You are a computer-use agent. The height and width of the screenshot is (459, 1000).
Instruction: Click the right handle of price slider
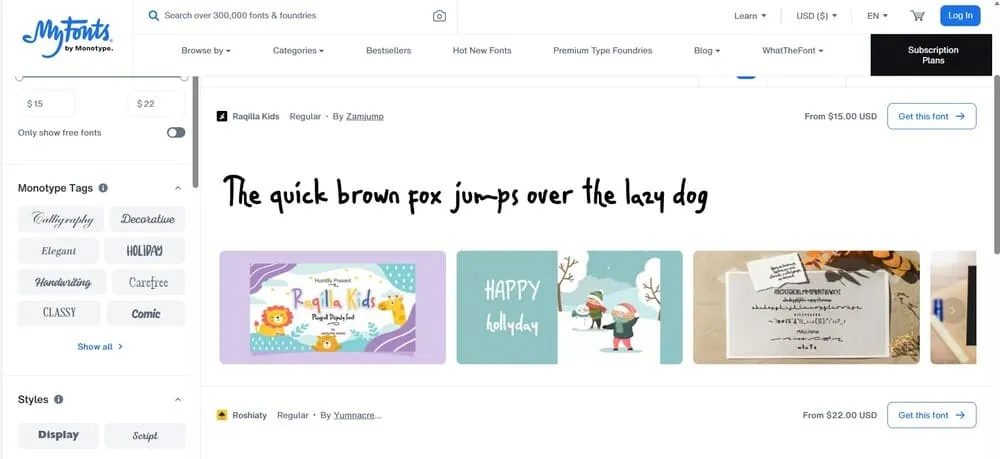184,77
